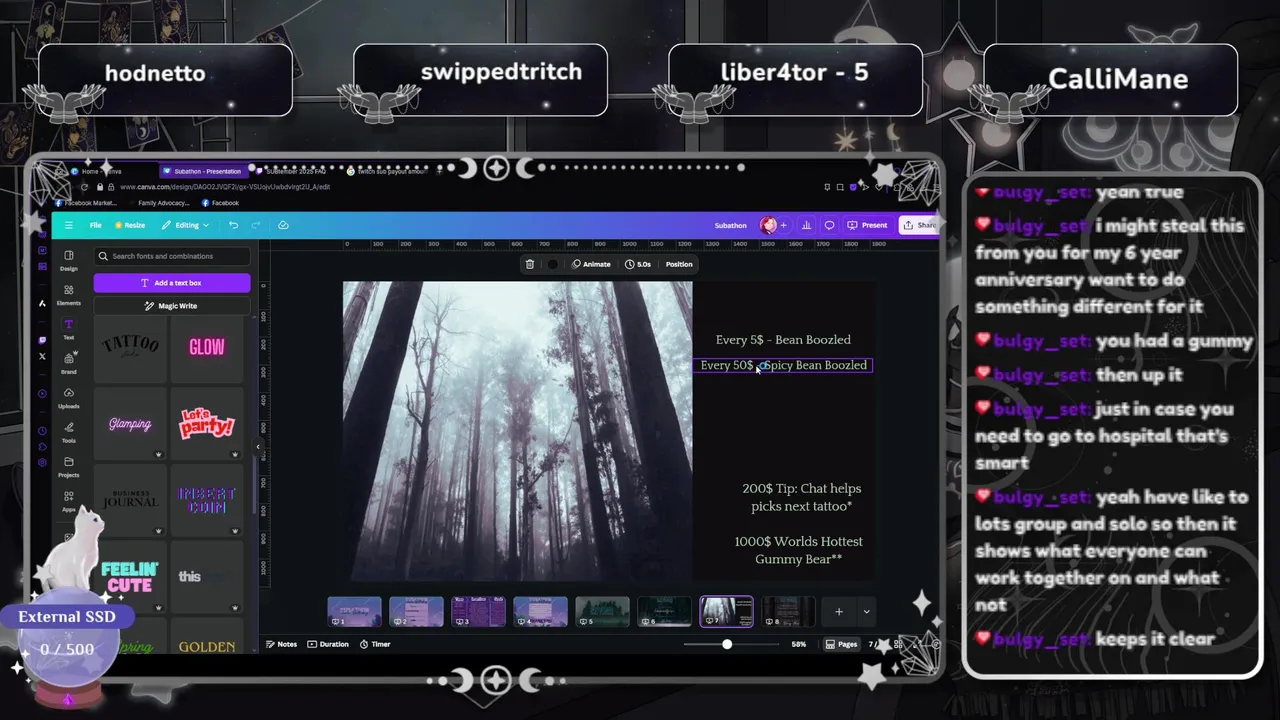Select the foggy forest image on slide
This screenshot has width=1280, height=720.
(x=517, y=430)
